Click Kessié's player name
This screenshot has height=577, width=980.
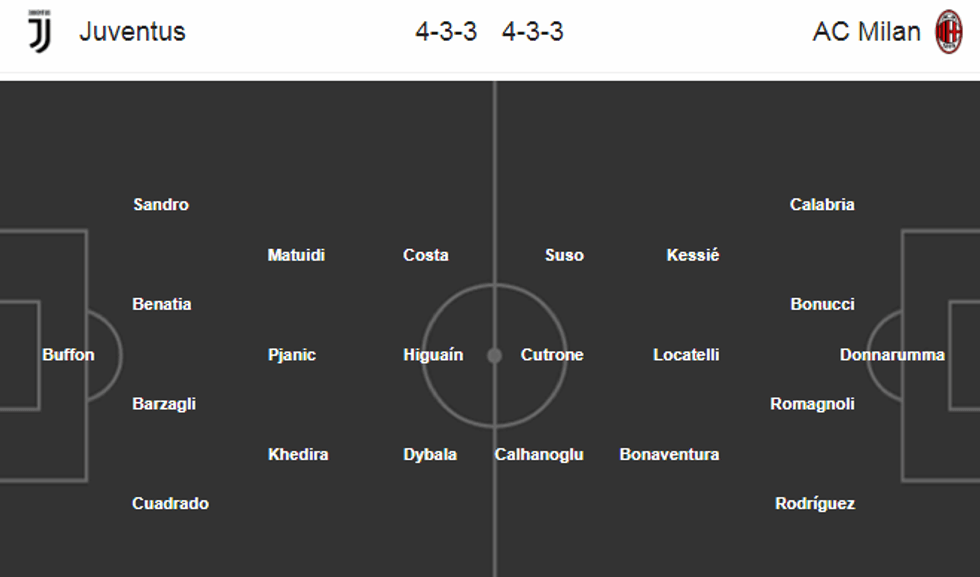point(692,255)
